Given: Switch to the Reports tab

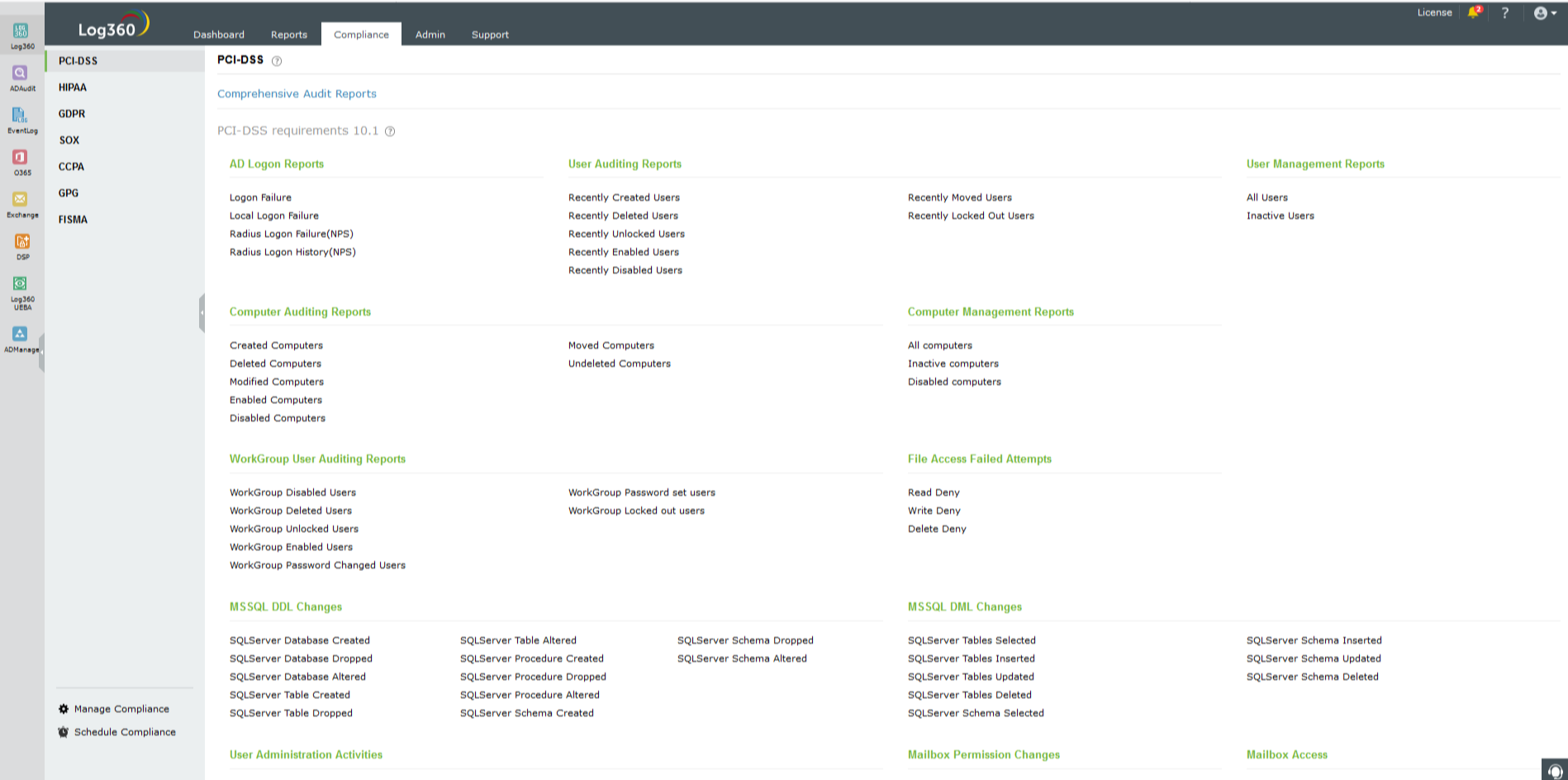Looking at the screenshot, I should click(288, 35).
